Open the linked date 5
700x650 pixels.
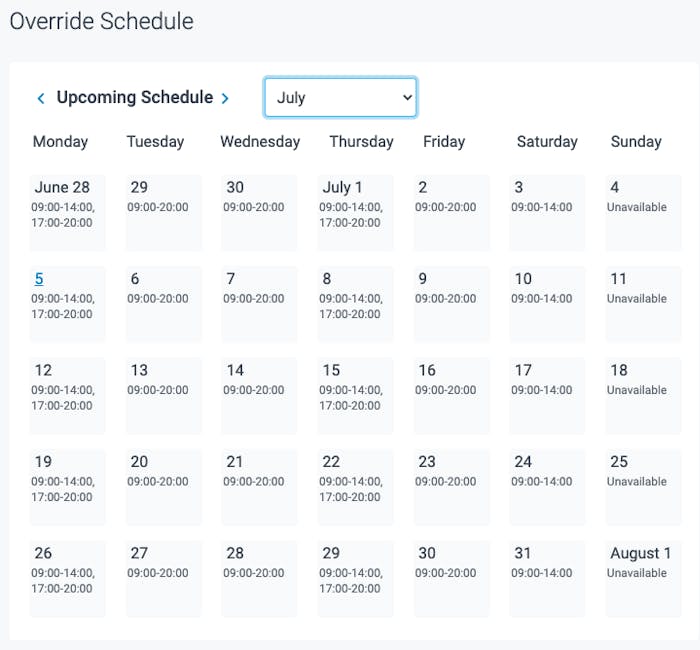[39, 279]
